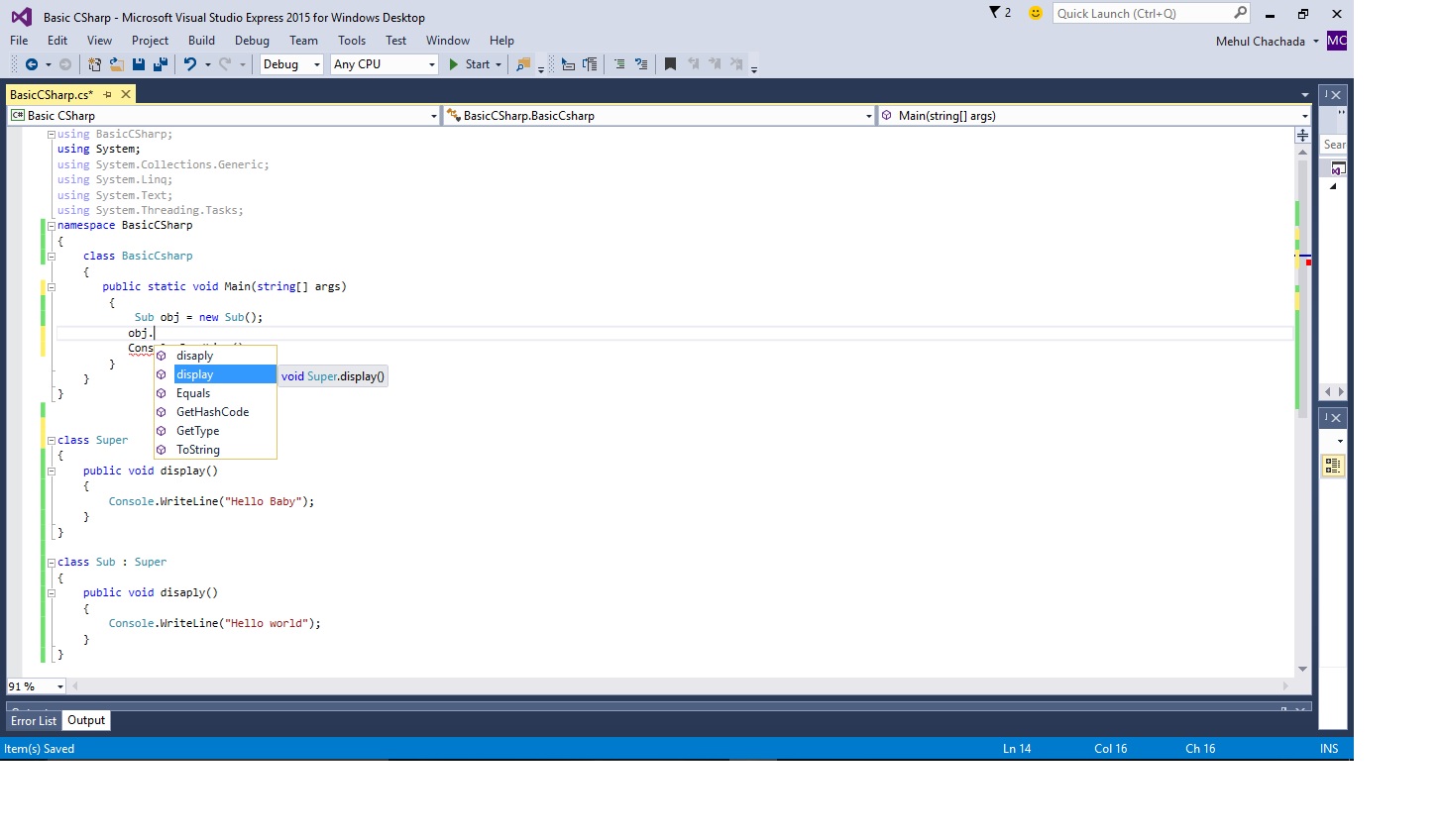1443x840 pixels.
Task: Click the Redo toolbar icon
Action: [x=225, y=64]
